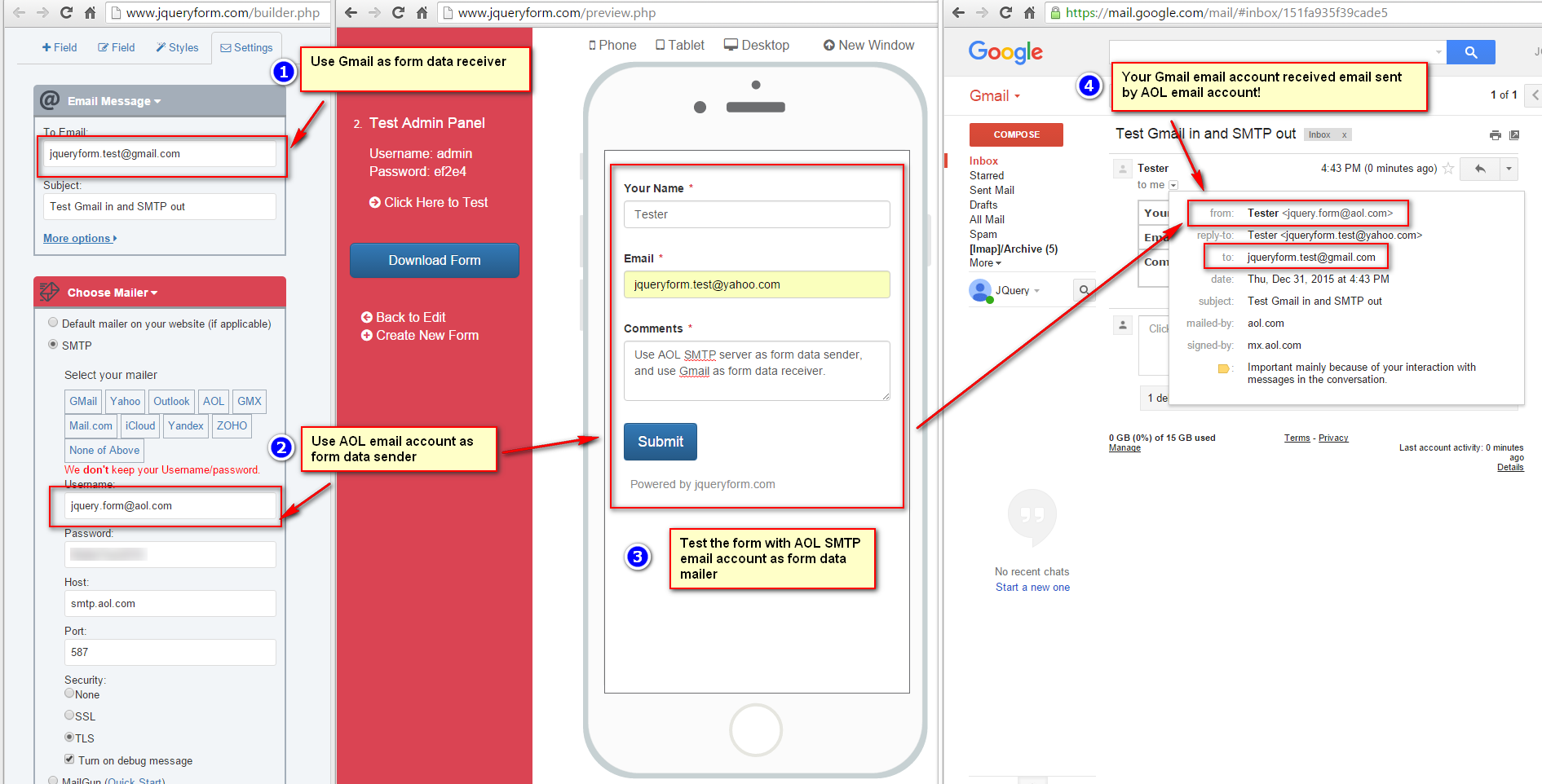Click the Choose Mailer envelope icon
The width and height of the screenshot is (1542, 784).
coord(50,292)
